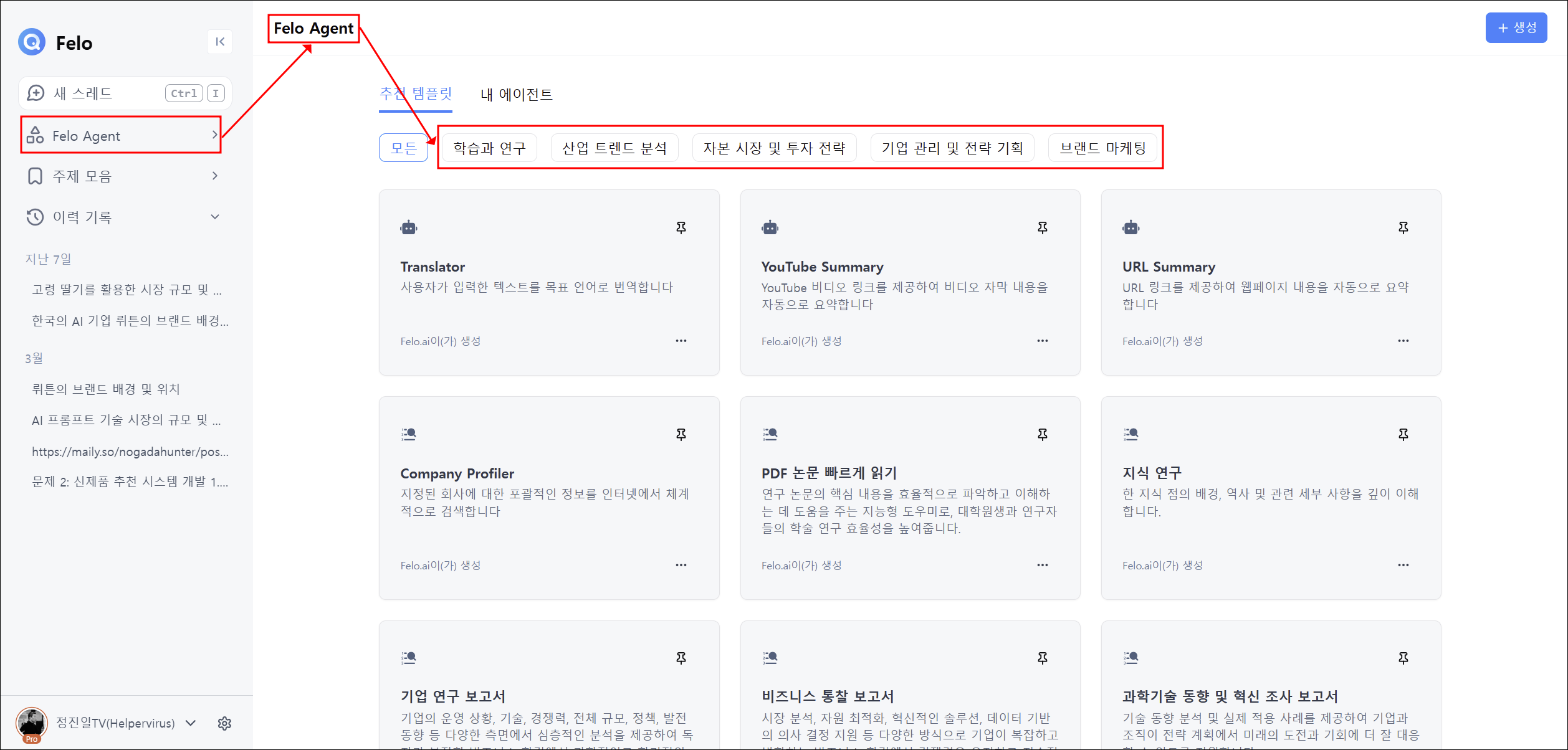Click the history clock icon beside 이력 기록
Screen dimensions: 1568x750
click(35, 217)
